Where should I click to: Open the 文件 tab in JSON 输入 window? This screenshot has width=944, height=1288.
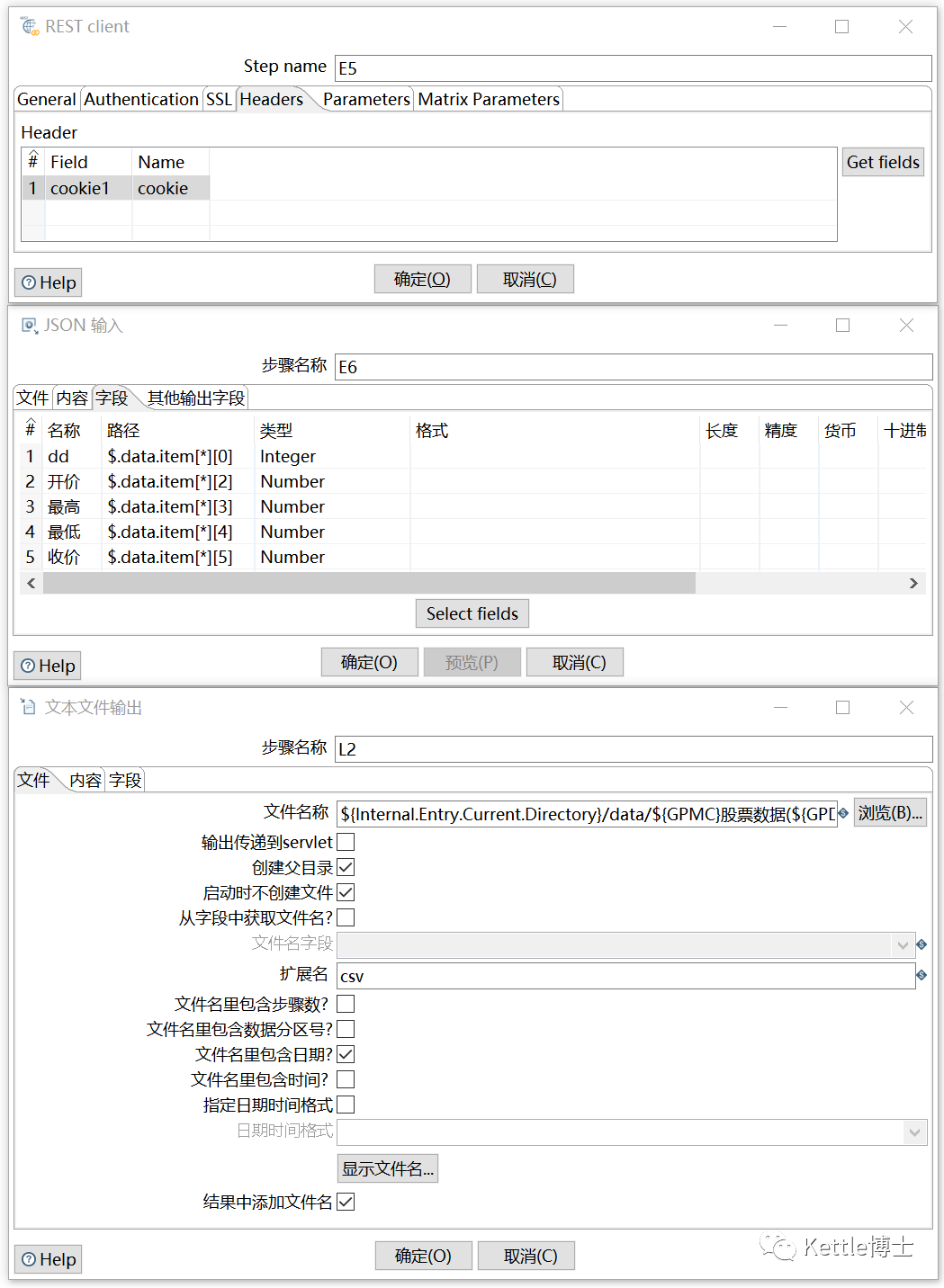[x=32, y=398]
